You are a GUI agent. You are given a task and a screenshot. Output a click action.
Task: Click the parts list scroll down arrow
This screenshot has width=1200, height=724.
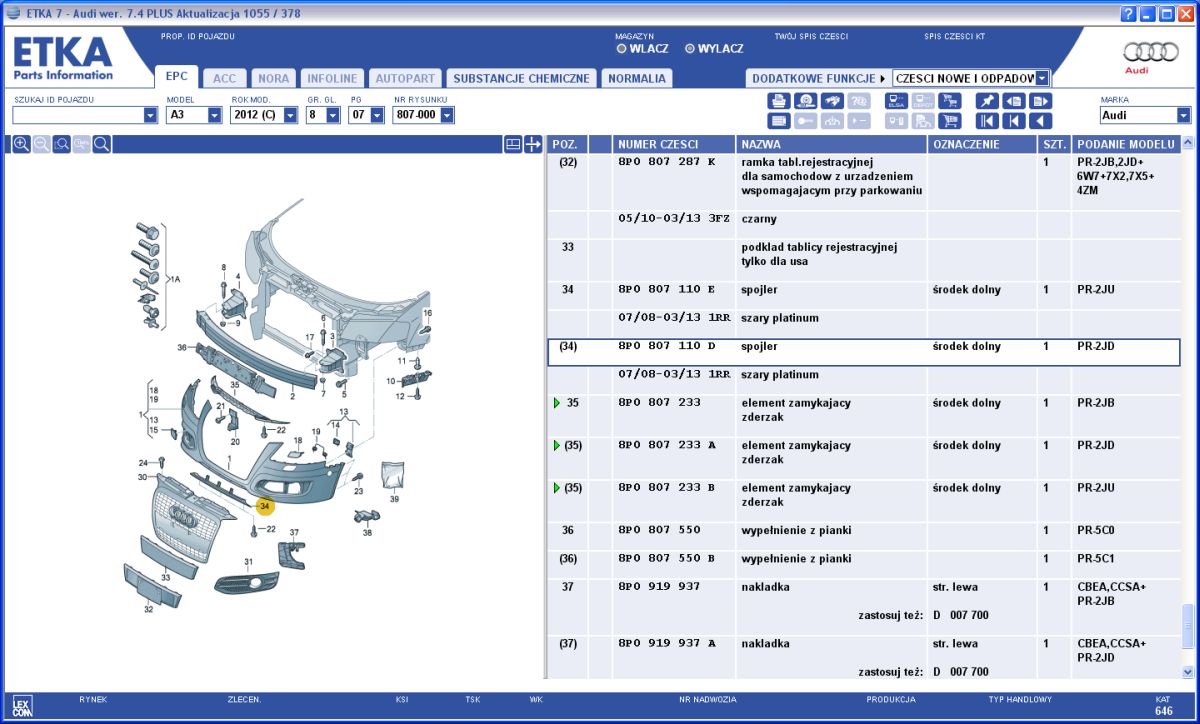pos(1188,672)
